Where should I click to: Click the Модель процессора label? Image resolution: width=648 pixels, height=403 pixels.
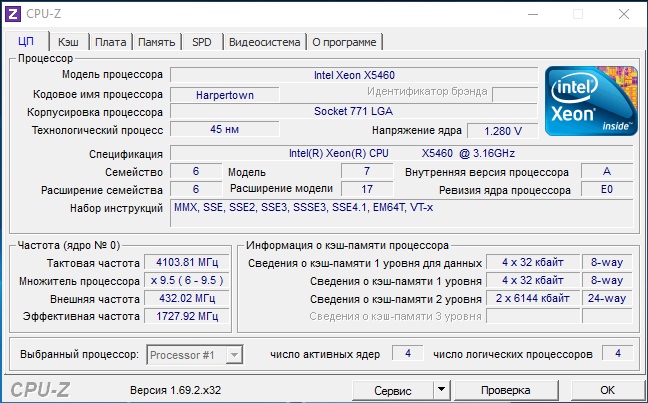(112, 75)
